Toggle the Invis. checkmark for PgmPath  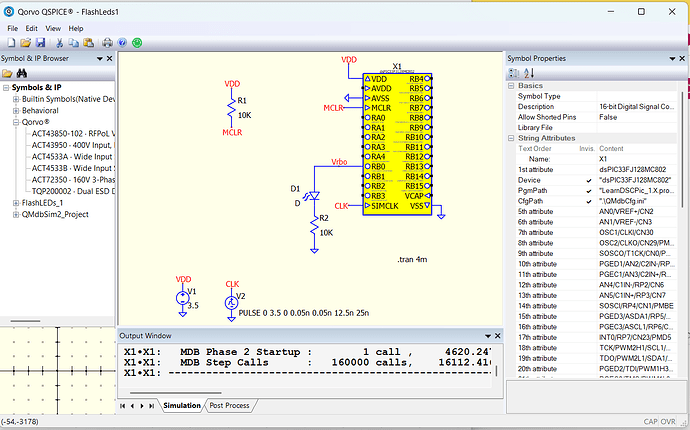(589, 191)
